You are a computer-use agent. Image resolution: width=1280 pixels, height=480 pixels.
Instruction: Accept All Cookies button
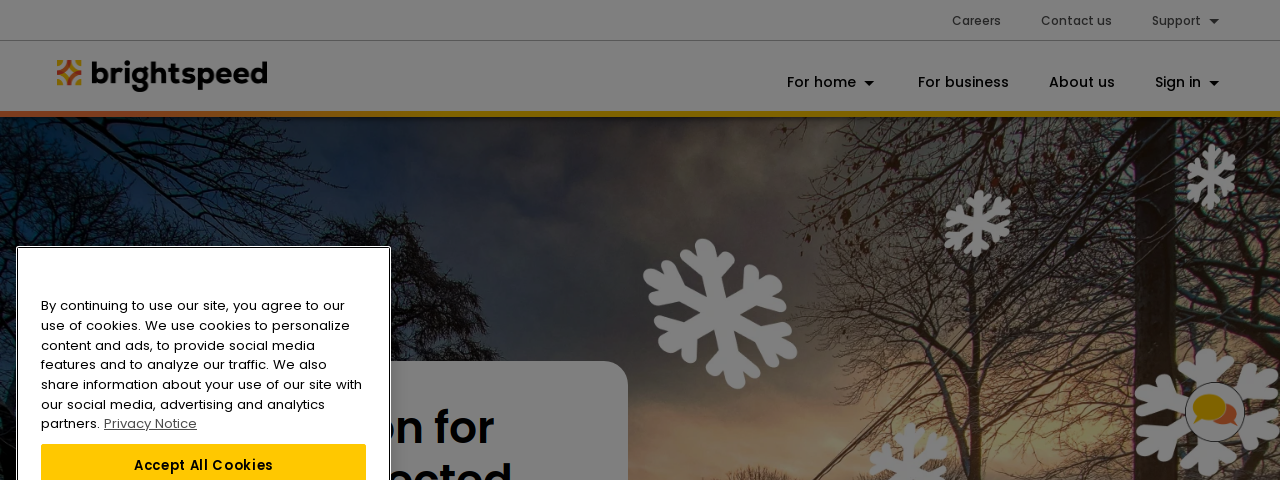(x=203, y=462)
